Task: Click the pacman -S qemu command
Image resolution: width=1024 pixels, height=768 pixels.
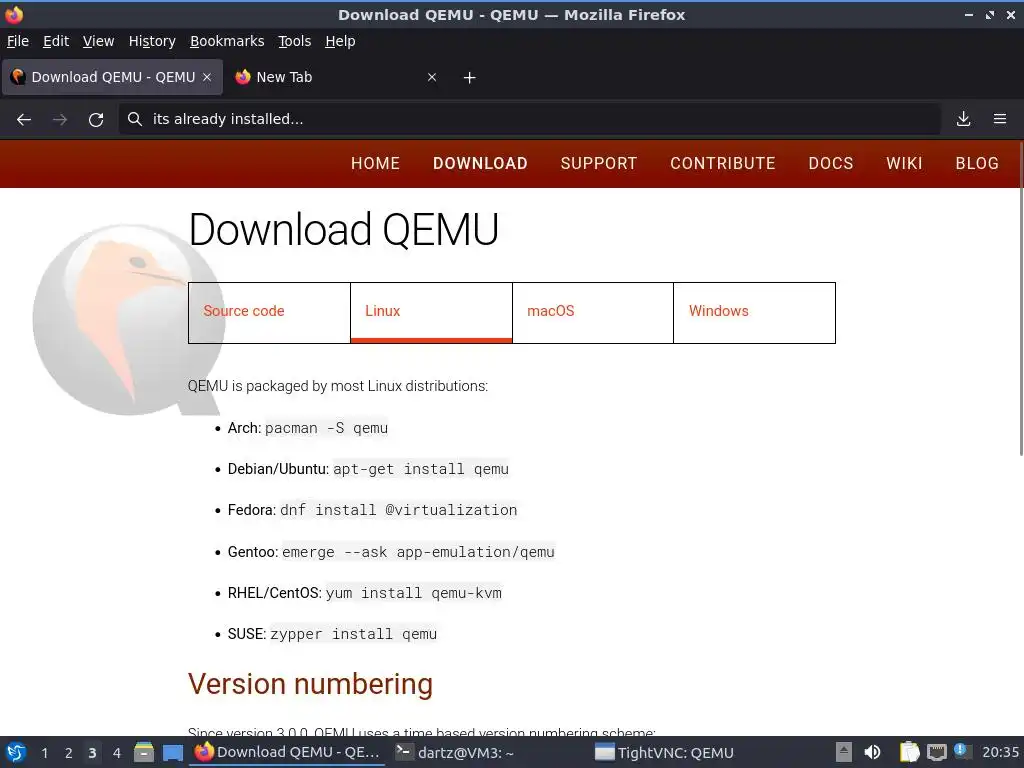Action: click(326, 428)
